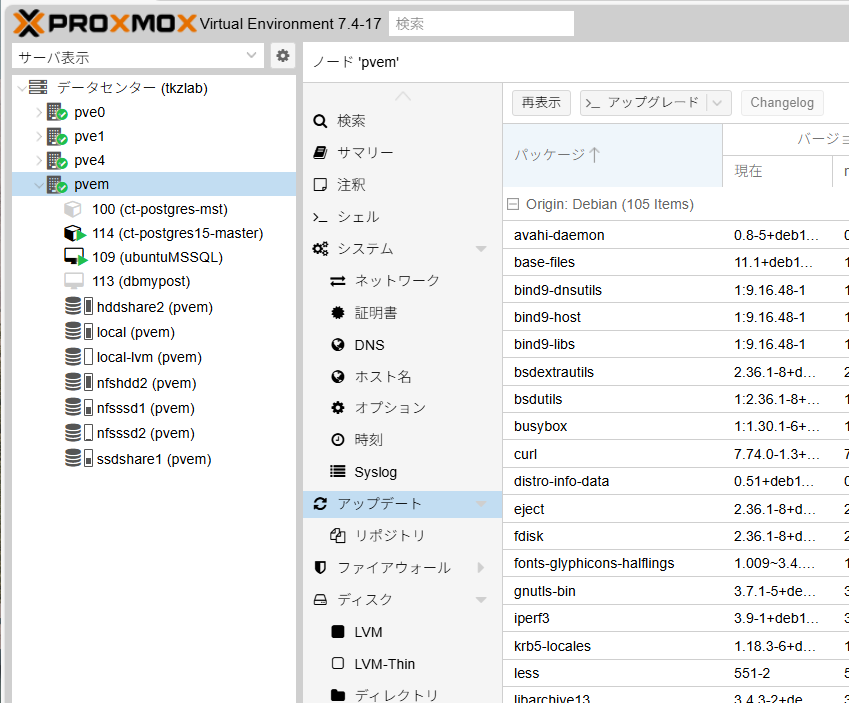This screenshot has height=703, width=849.
Task: Click the stopped VM icon for 113 dbmypost
Action: [74, 281]
